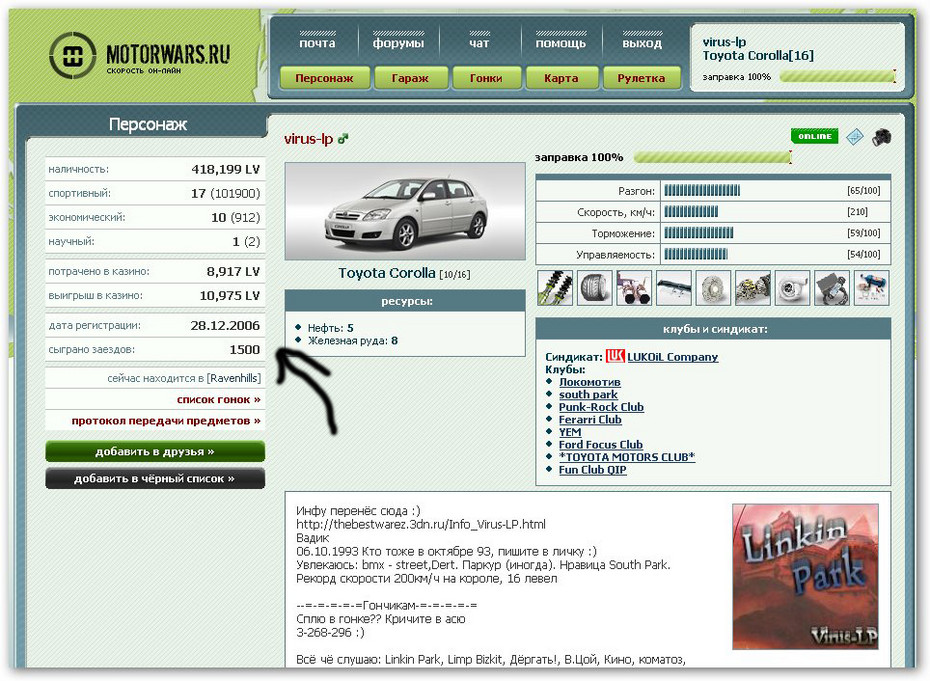
Task: Switch to the Гонки tab
Action: coord(486,78)
